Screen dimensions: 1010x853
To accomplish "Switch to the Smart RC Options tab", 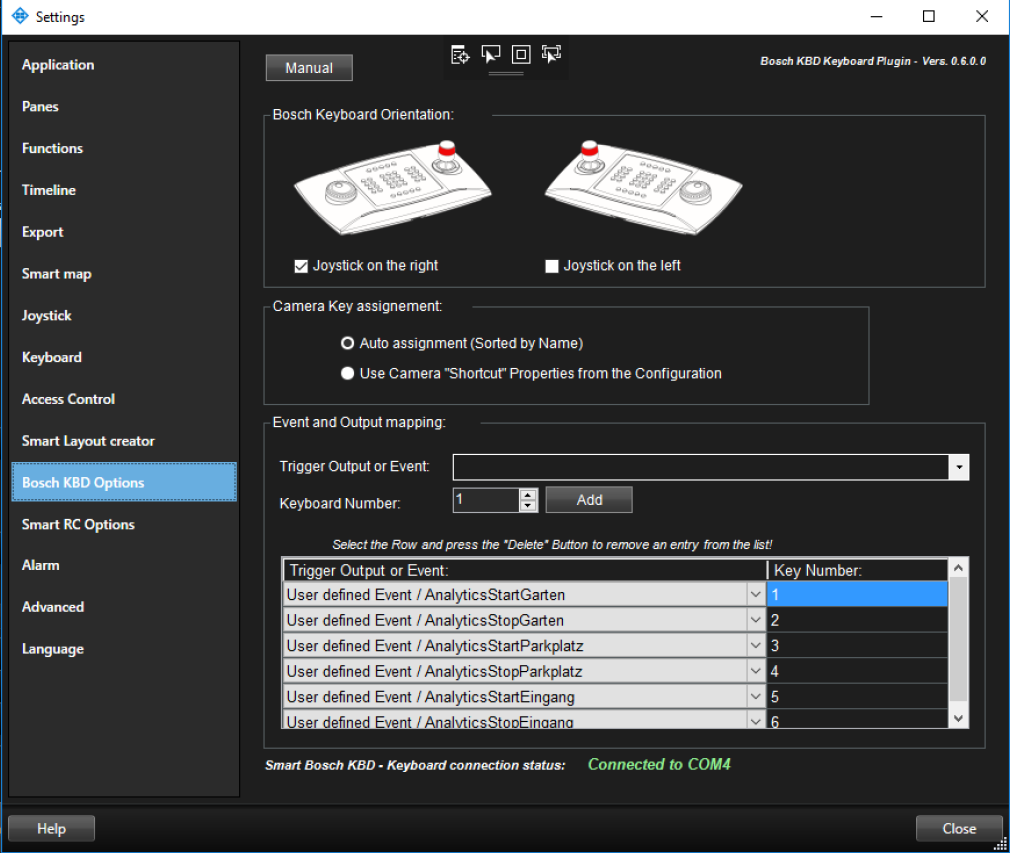I will [78, 524].
